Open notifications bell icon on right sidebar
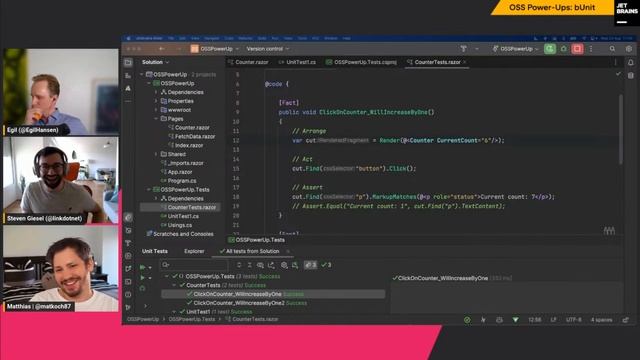 [631, 62]
